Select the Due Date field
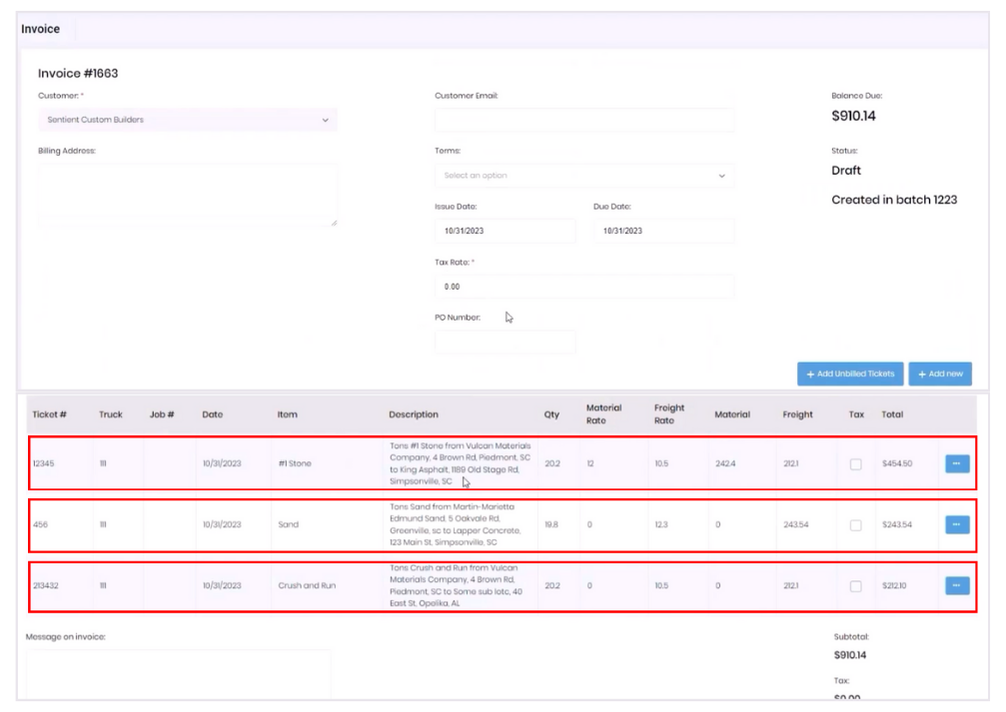1006x712 pixels. pyautogui.click(x=663, y=231)
